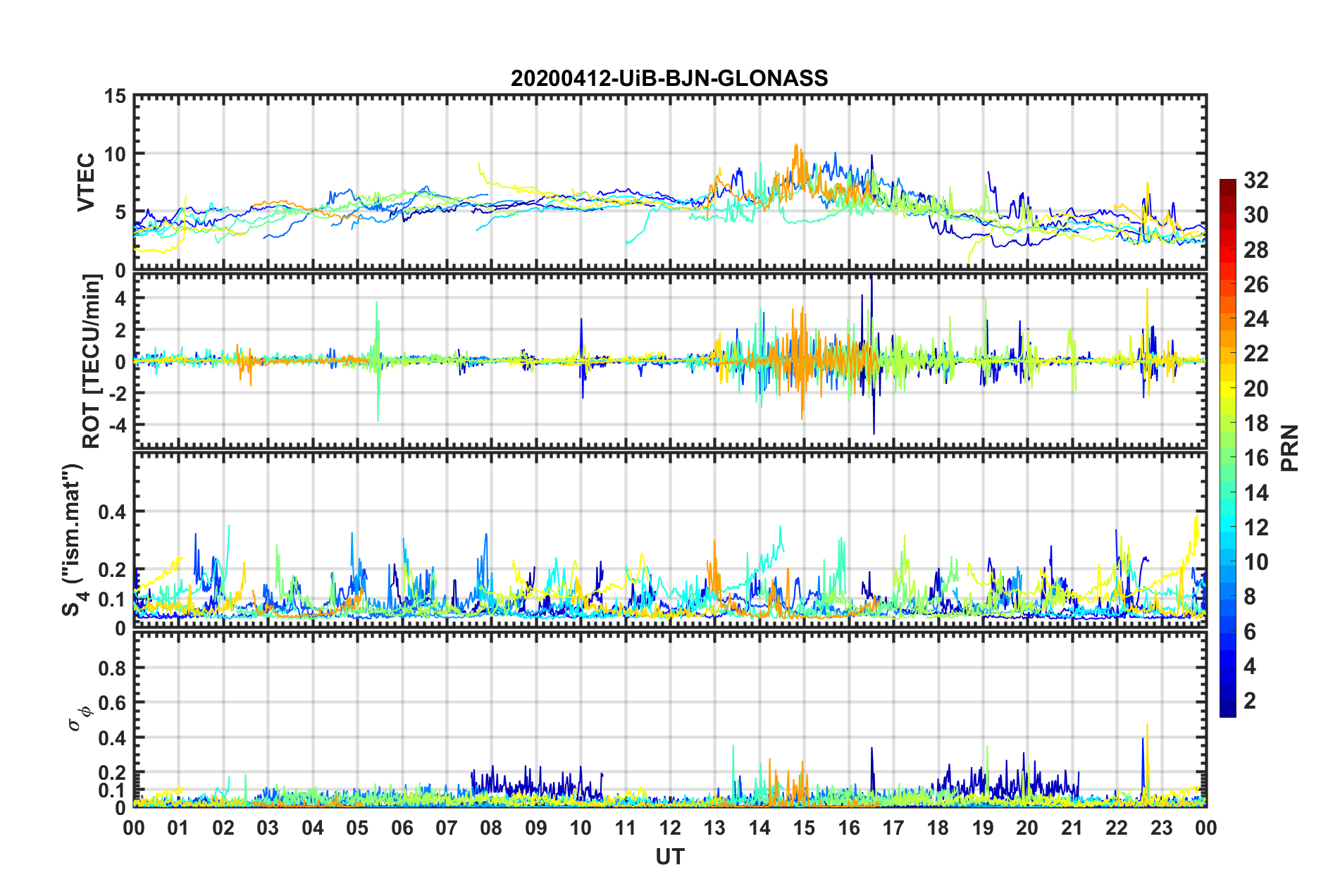The image size is (1340, 896).
Task: Select the UT axis tick label 09
Action: point(536,828)
